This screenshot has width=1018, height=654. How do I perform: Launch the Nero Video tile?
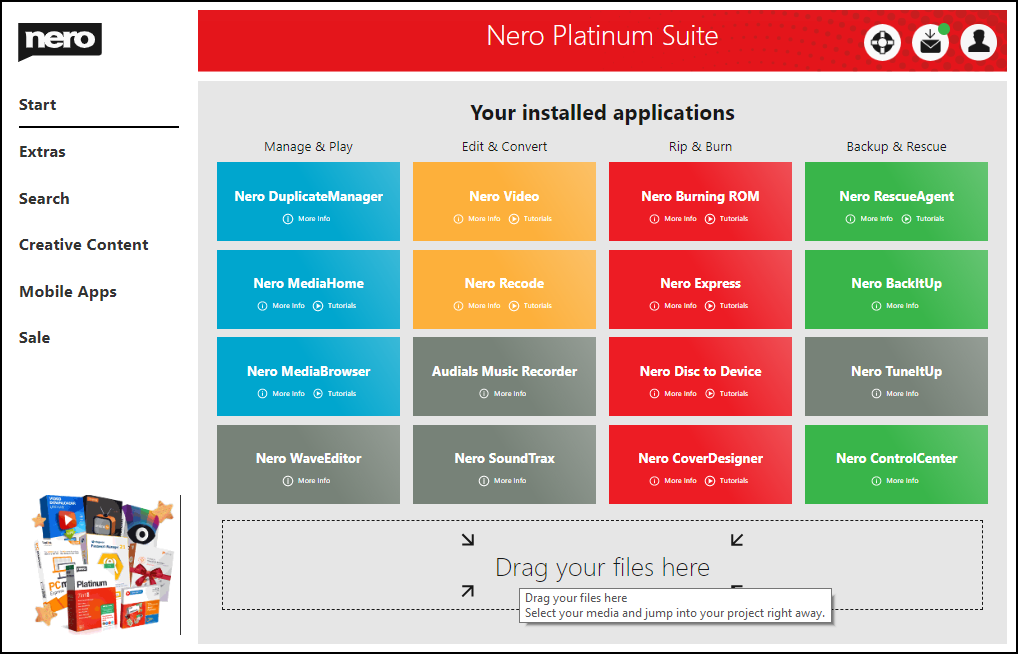point(504,201)
